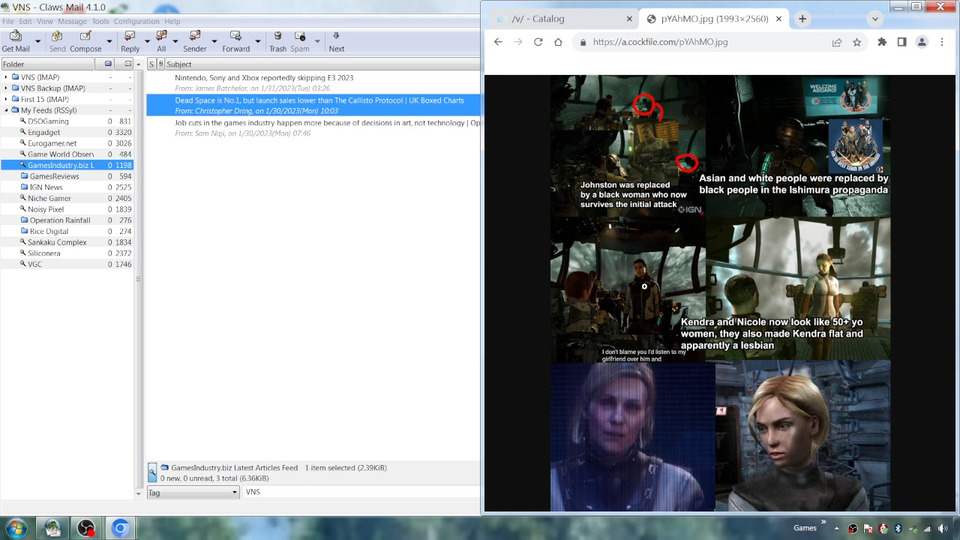Expand the VNS (IMAP) folder
The width and height of the screenshot is (960, 540).
6,77
